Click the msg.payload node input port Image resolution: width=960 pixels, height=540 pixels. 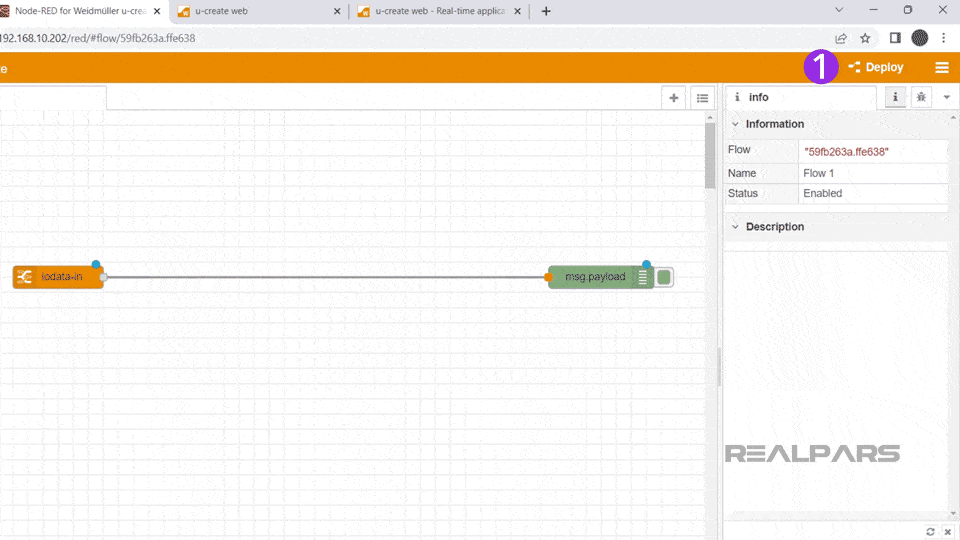(548, 277)
